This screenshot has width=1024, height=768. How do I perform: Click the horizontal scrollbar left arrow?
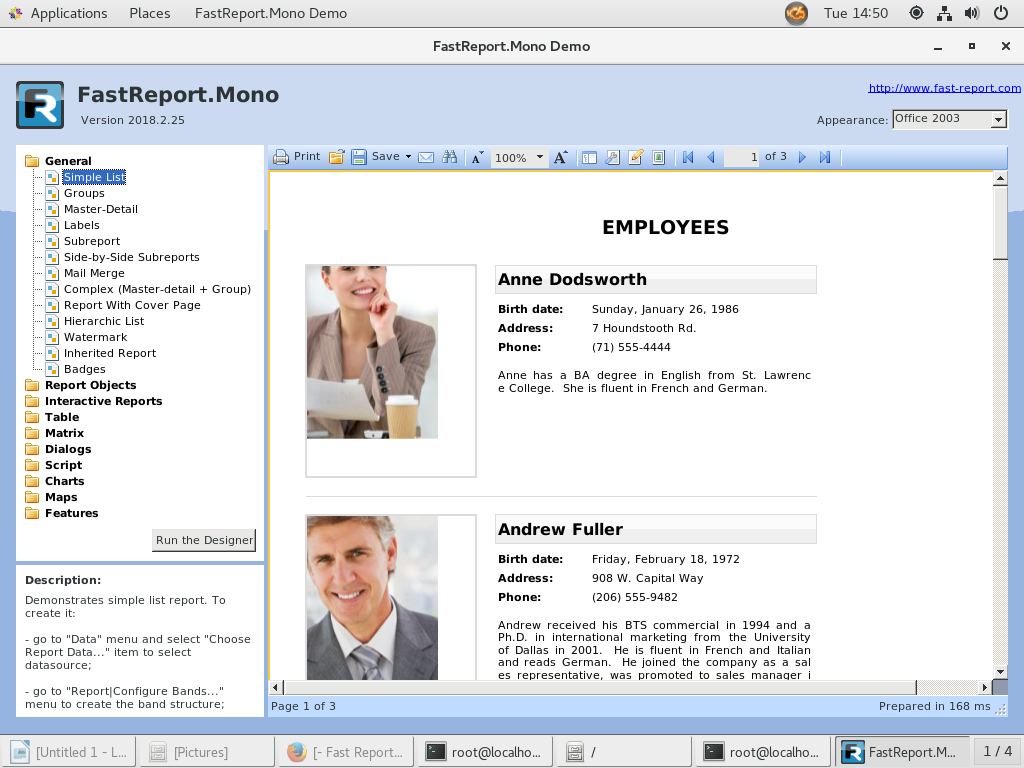276,687
